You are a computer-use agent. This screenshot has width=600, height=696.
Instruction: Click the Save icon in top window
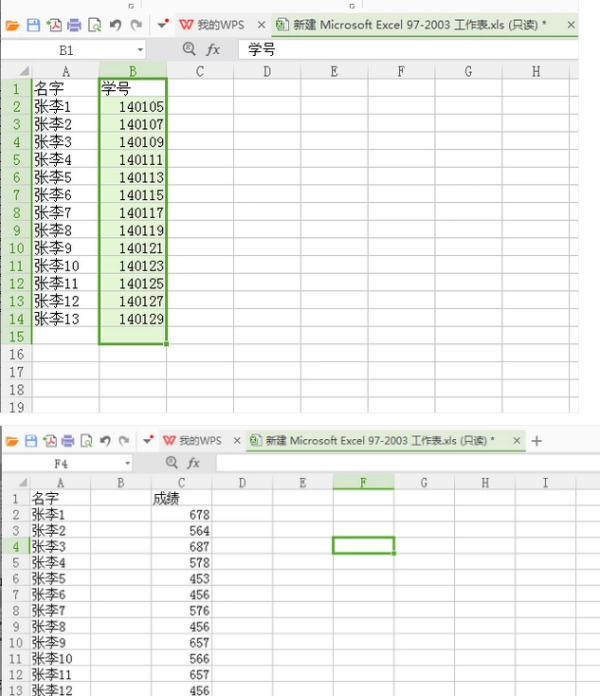pyautogui.click(x=33, y=25)
